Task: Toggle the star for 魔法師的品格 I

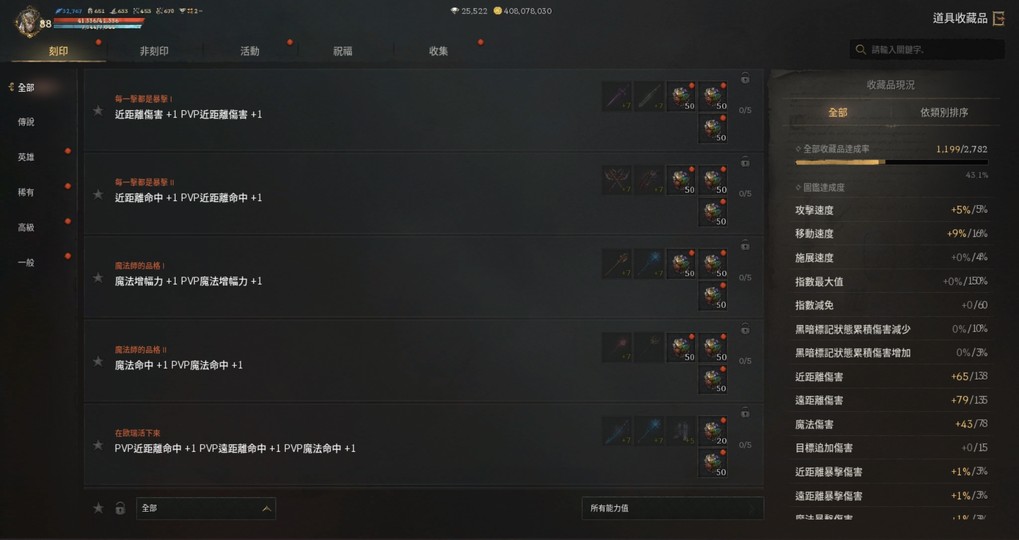Action: pyautogui.click(x=98, y=277)
